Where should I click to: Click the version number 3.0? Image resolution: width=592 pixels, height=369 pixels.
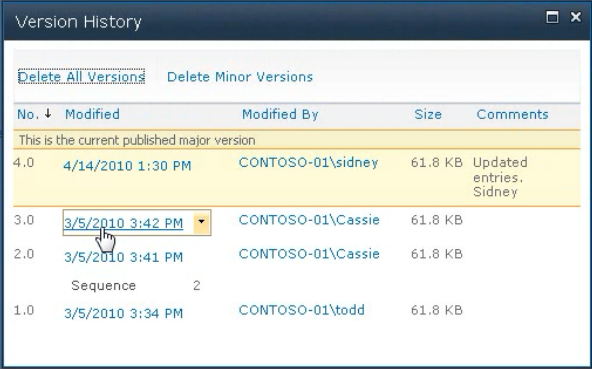click(x=24, y=220)
